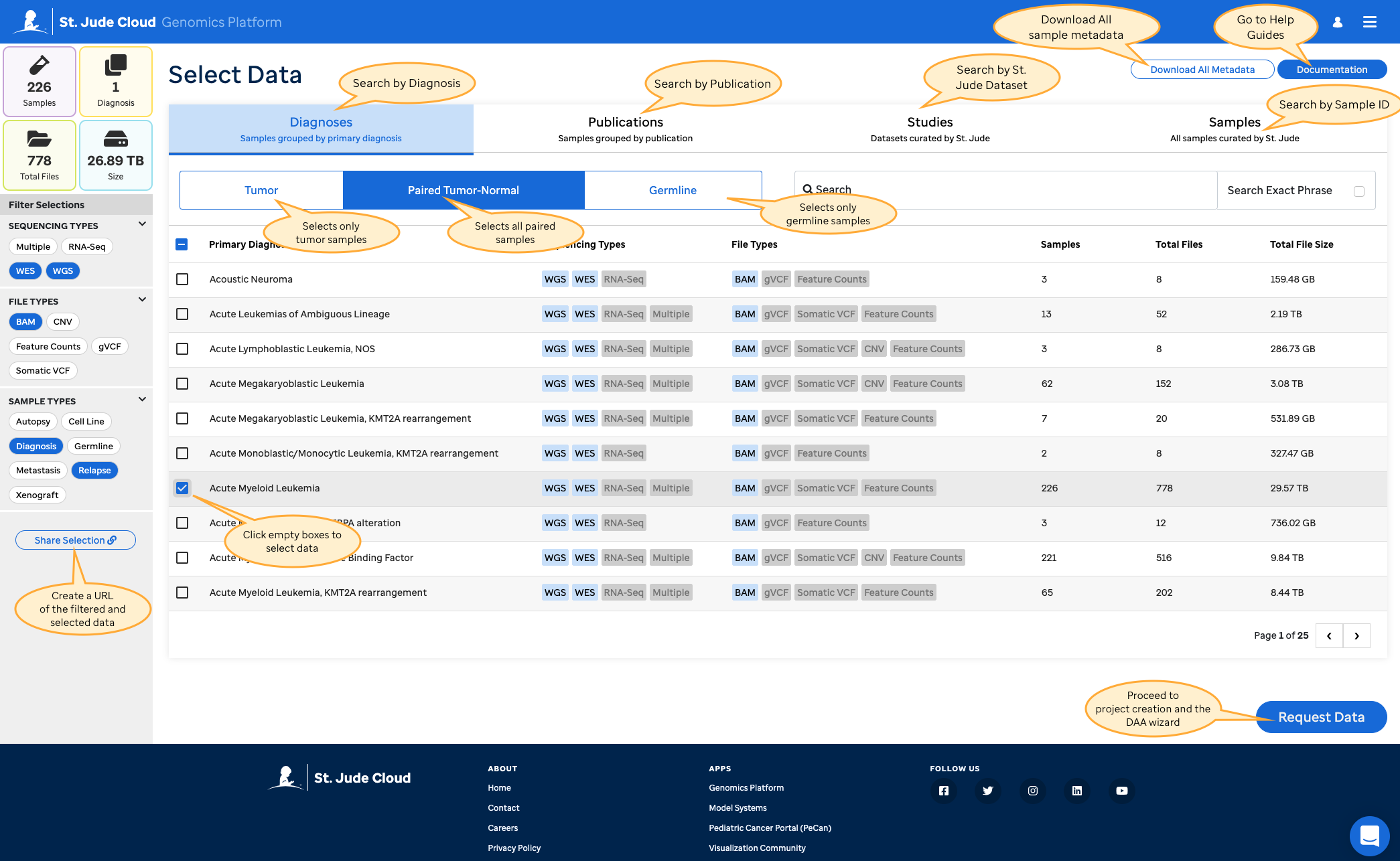Viewport: 1400px width, 861px height.
Task: Open the Instagram social icon
Action: pos(1033,791)
